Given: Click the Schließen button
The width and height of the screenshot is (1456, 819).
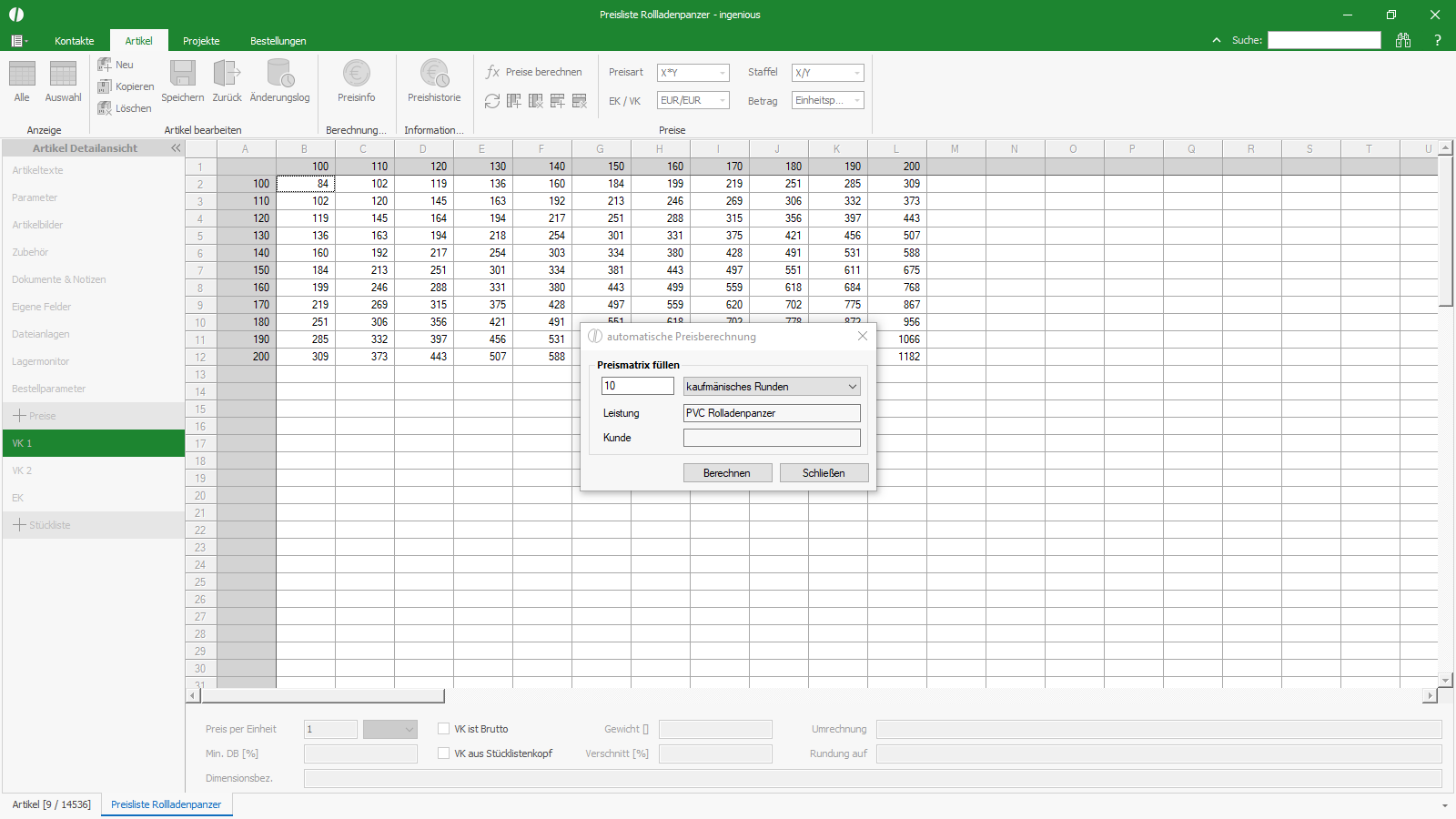Looking at the screenshot, I should tap(824, 473).
